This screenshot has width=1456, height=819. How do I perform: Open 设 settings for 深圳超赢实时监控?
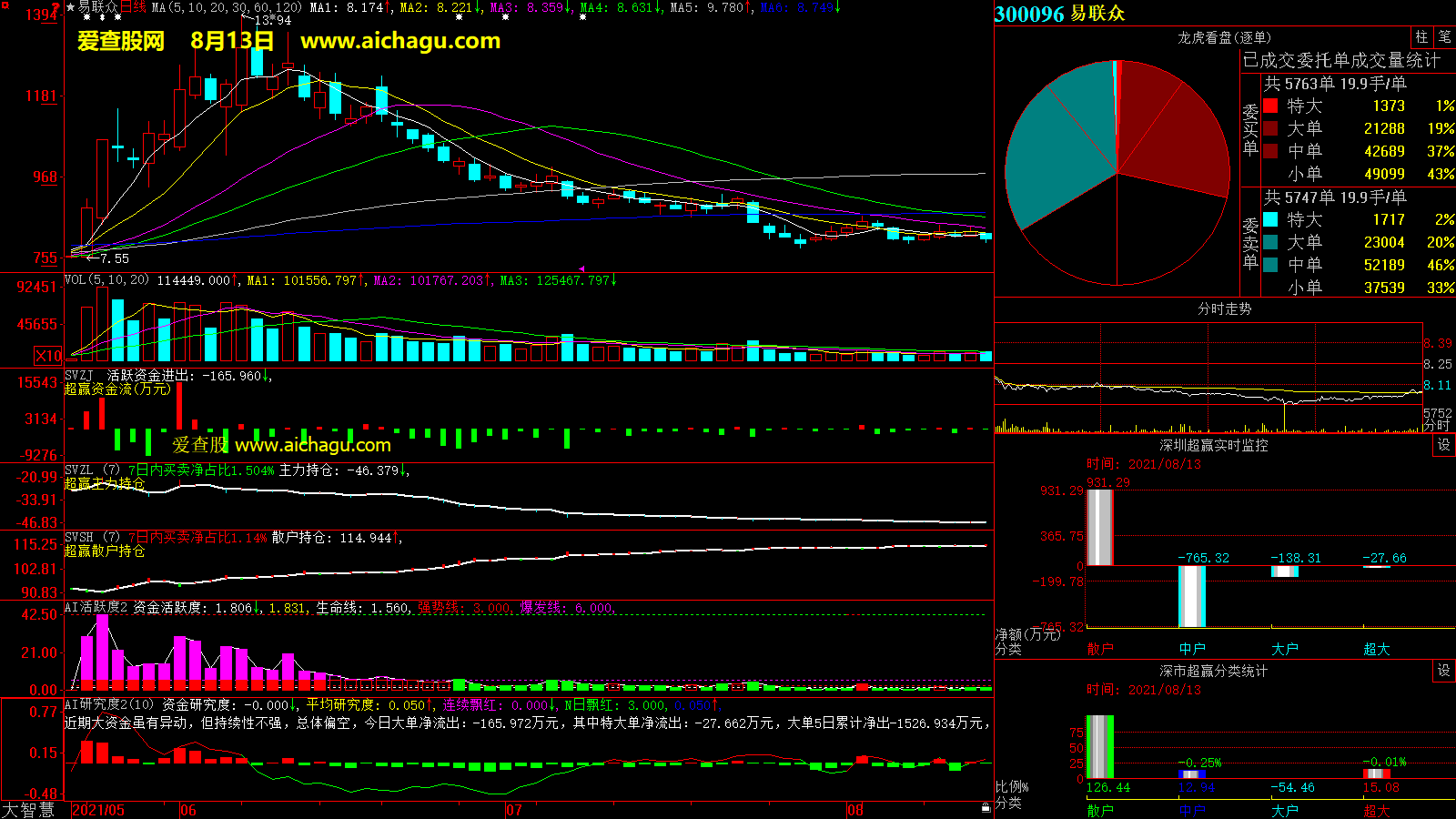click(1443, 445)
